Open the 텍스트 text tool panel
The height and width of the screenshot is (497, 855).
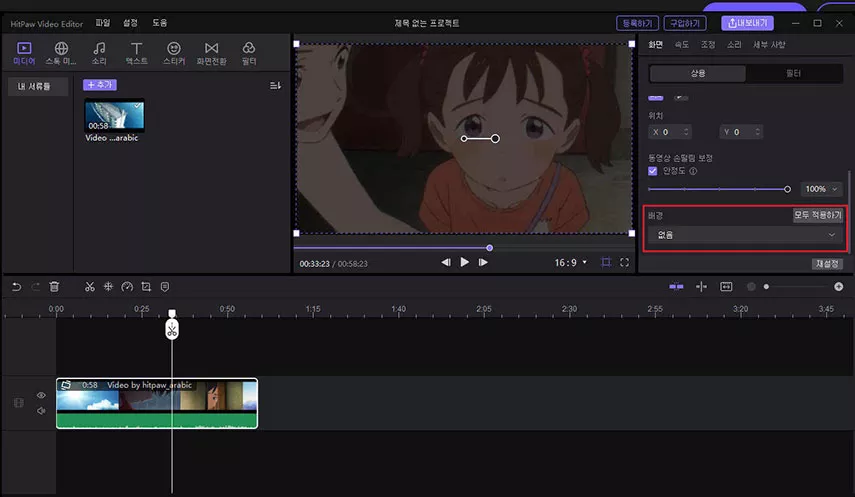(136, 53)
